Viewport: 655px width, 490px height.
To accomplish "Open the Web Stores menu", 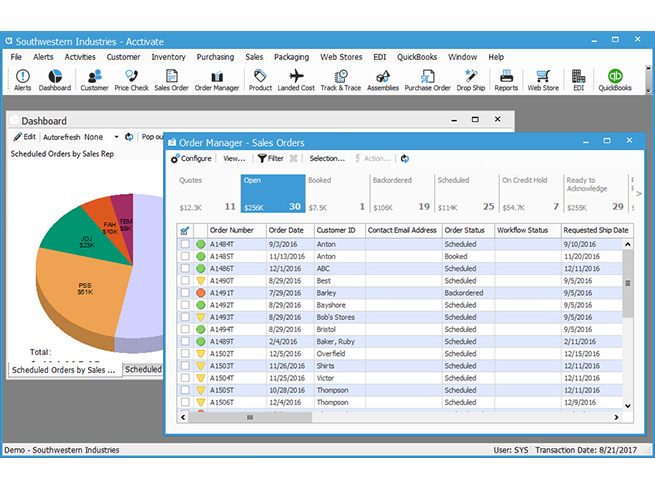I will point(341,57).
